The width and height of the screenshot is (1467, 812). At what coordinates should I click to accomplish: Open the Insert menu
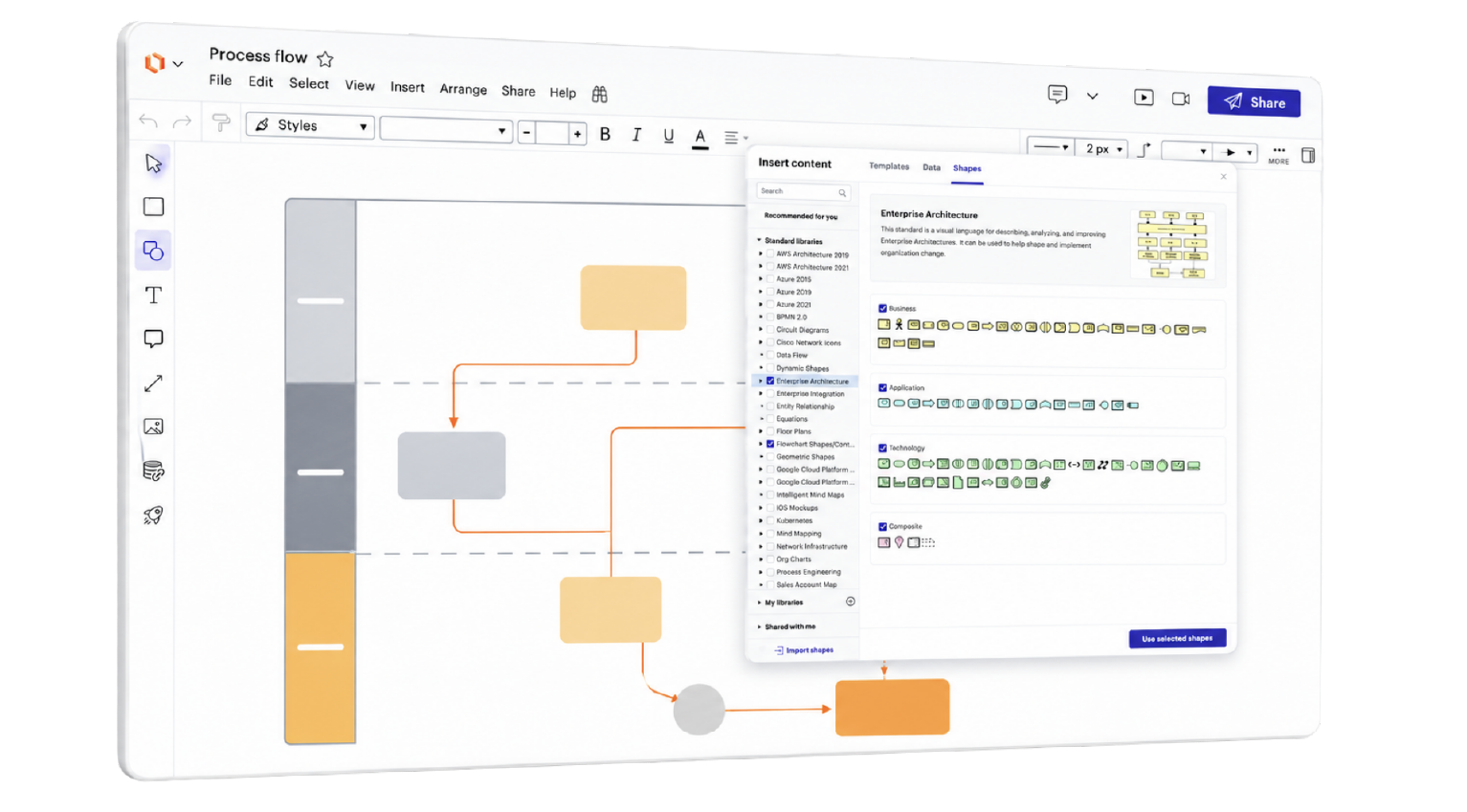407,87
